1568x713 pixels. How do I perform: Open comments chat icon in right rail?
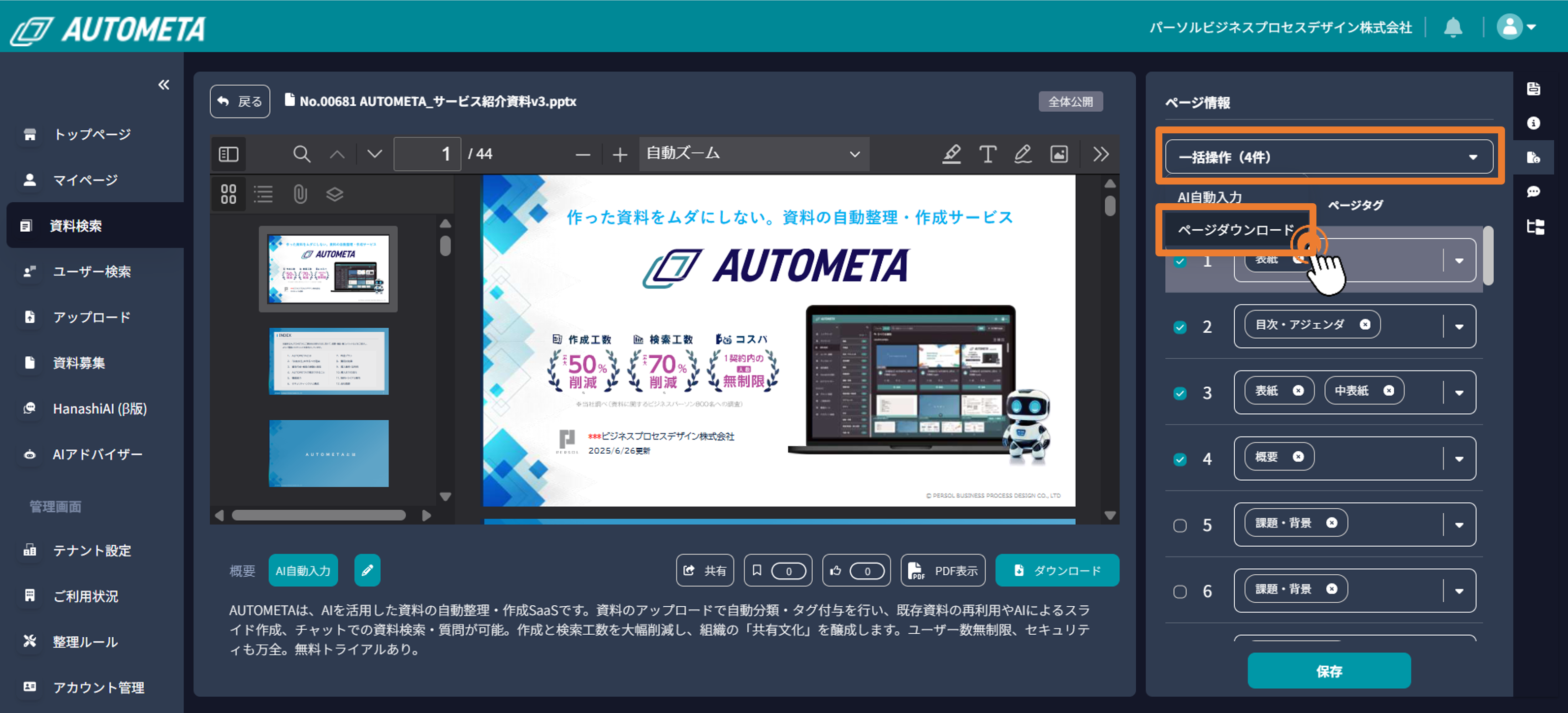pos(1534,192)
